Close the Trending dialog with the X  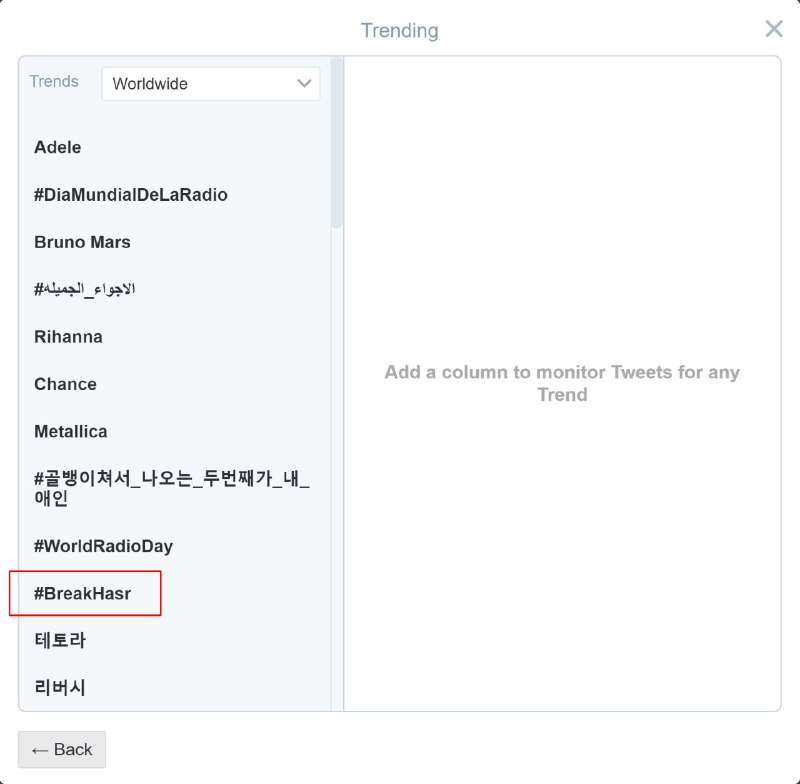774,29
